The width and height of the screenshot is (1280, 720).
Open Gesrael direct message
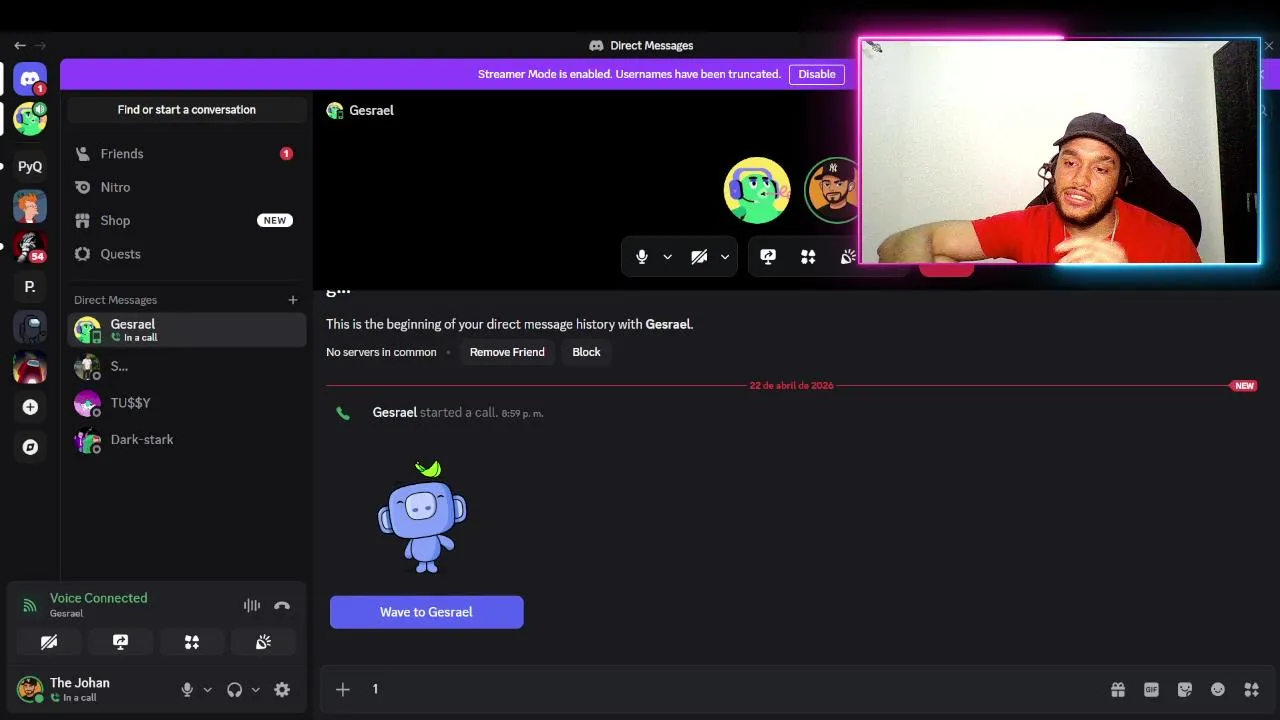pos(187,330)
